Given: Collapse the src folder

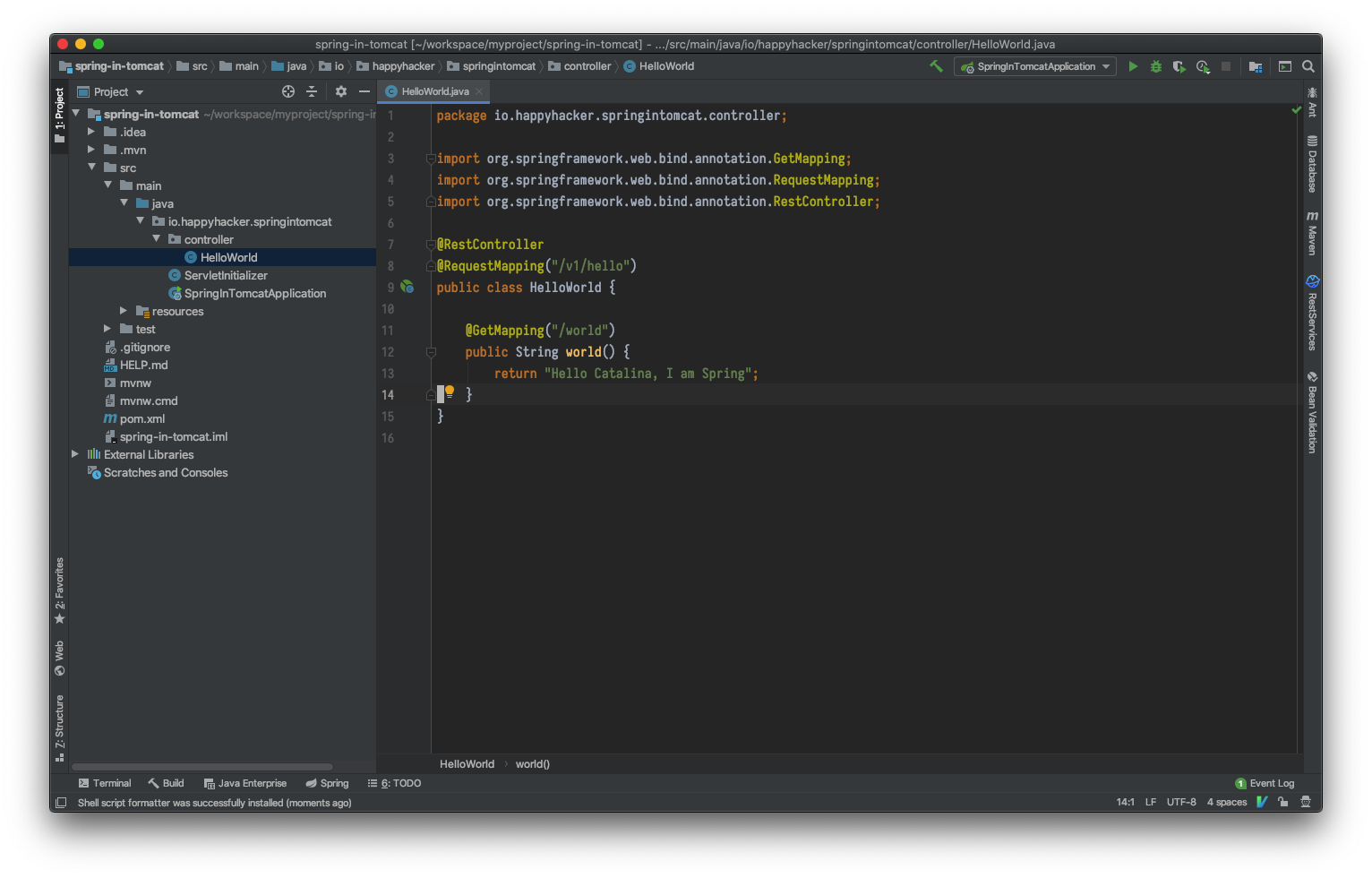Looking at the screenshot, I should pos(91,168).
